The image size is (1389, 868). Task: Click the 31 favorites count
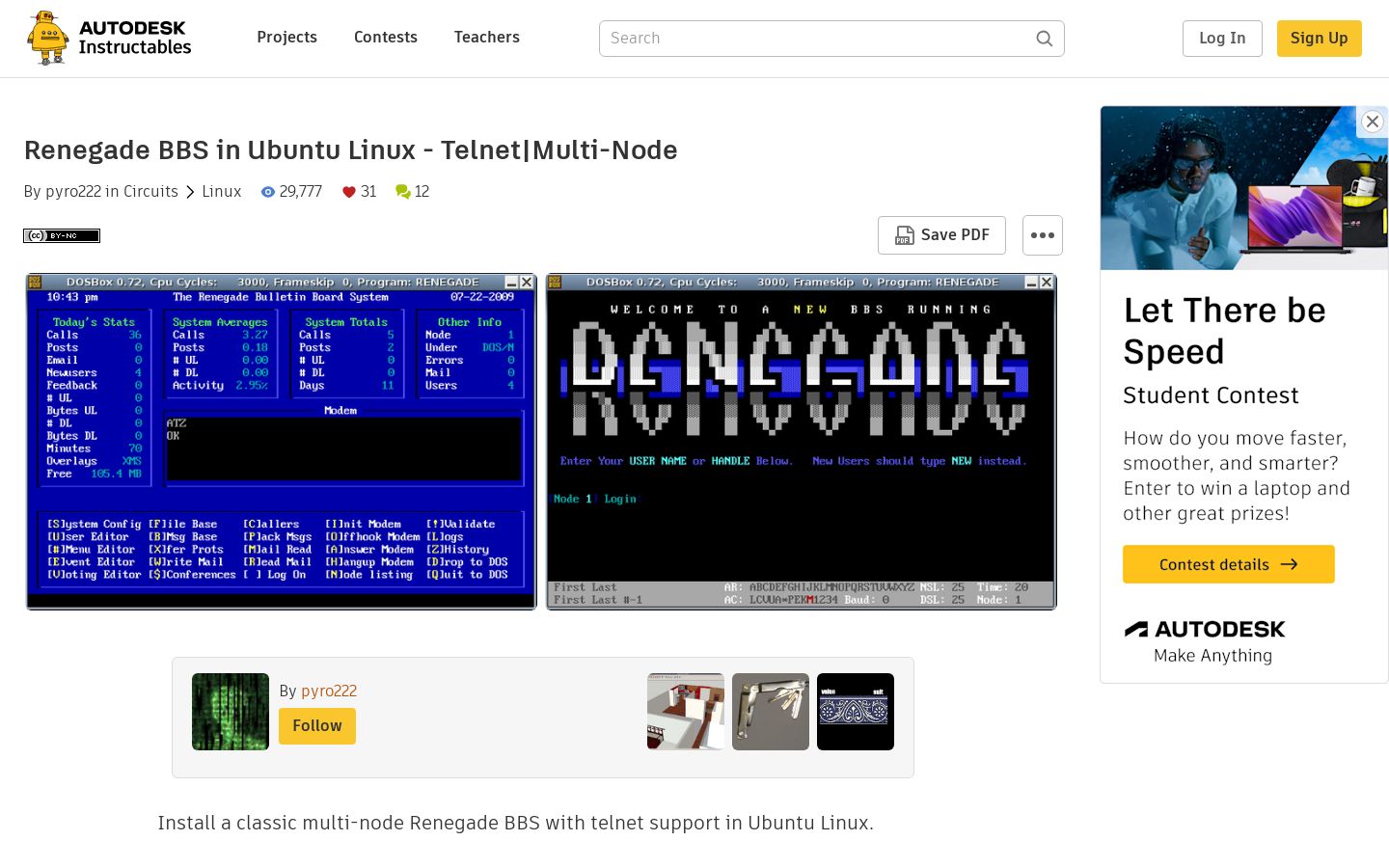coord(368,192)
